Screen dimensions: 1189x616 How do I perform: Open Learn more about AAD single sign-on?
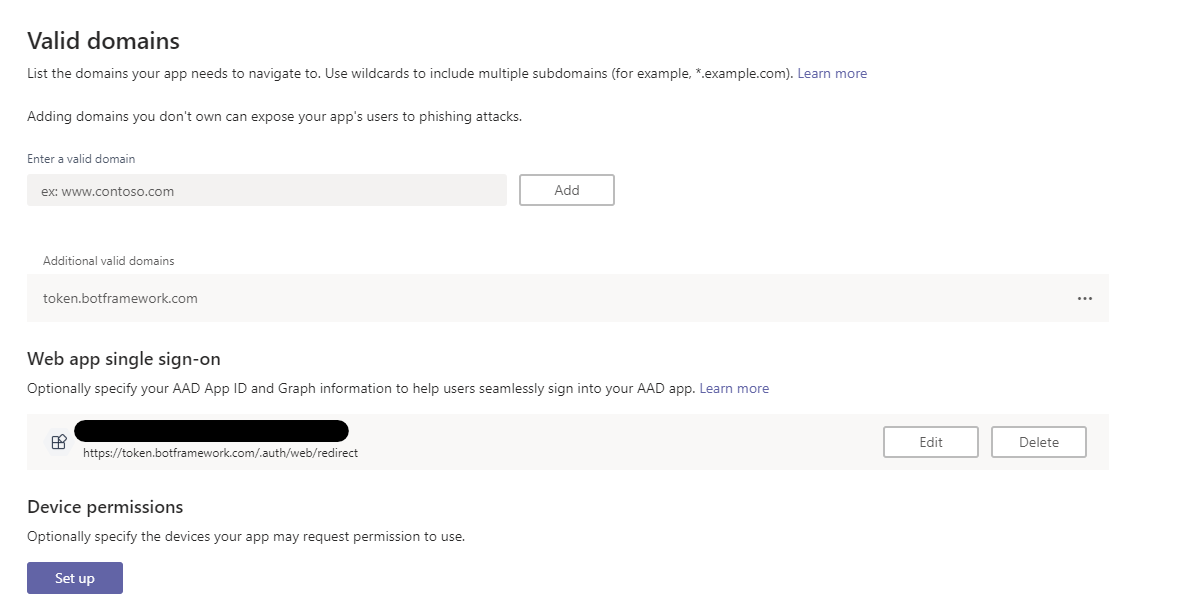734,388
